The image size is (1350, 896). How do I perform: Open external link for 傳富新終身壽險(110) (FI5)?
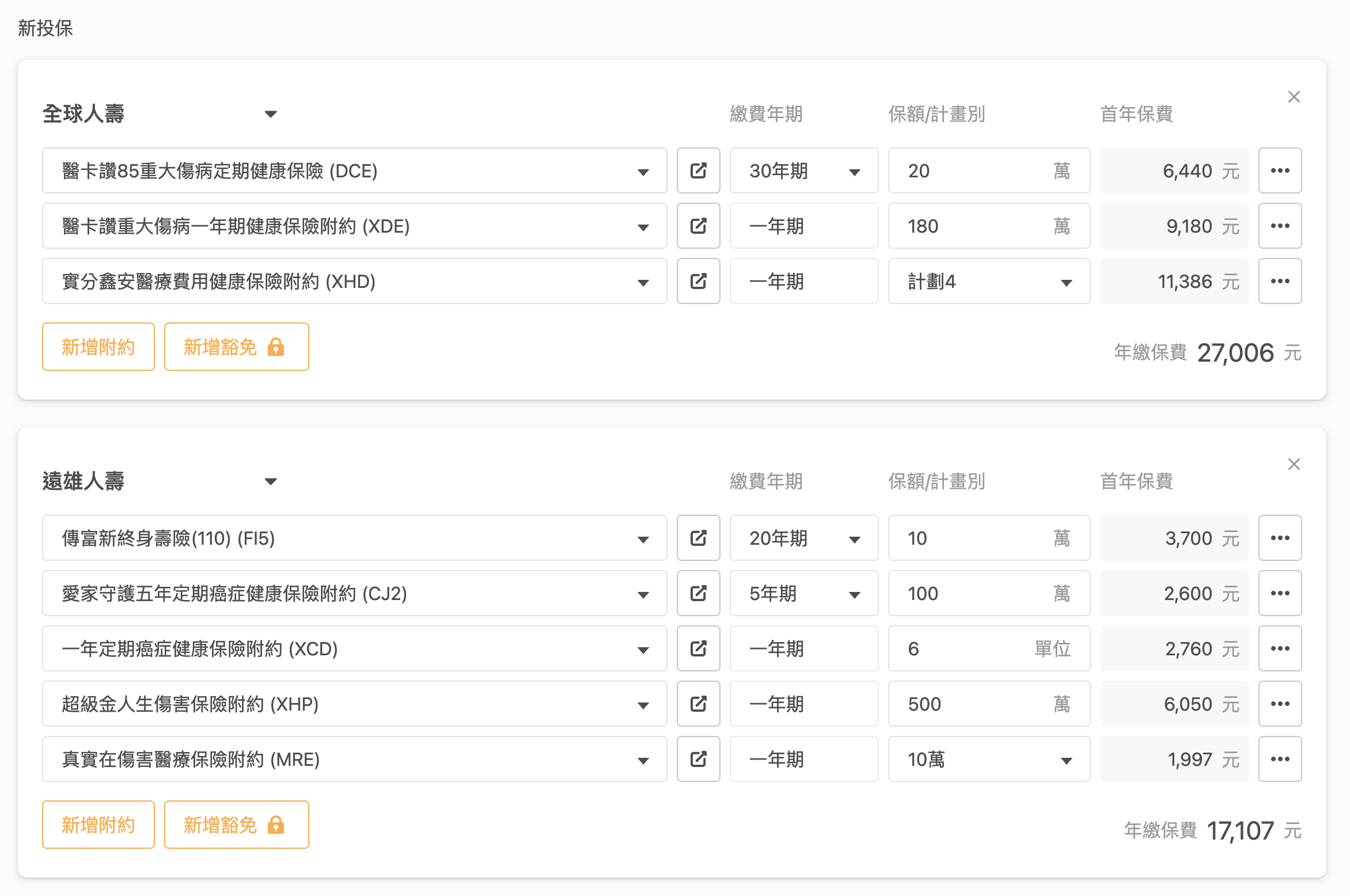click(698, 538)
